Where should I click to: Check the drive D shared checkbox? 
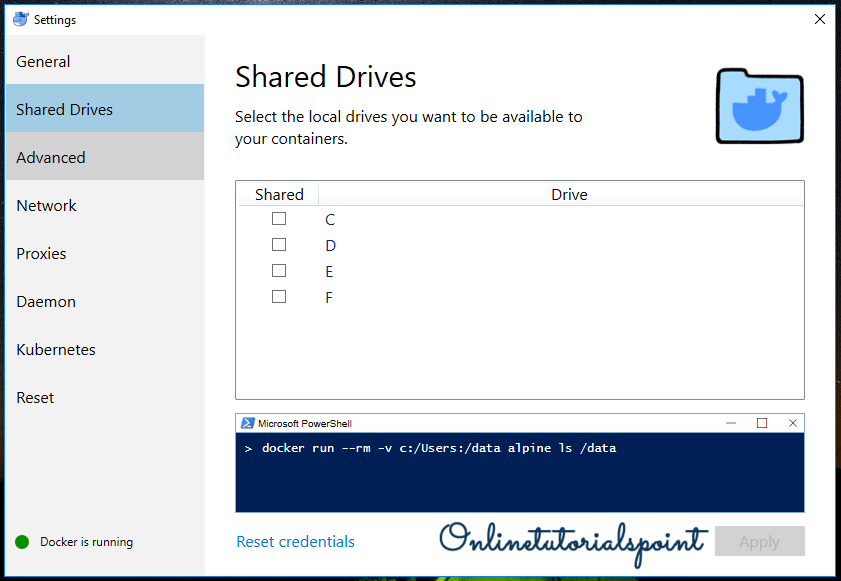[x=279, y=245]
